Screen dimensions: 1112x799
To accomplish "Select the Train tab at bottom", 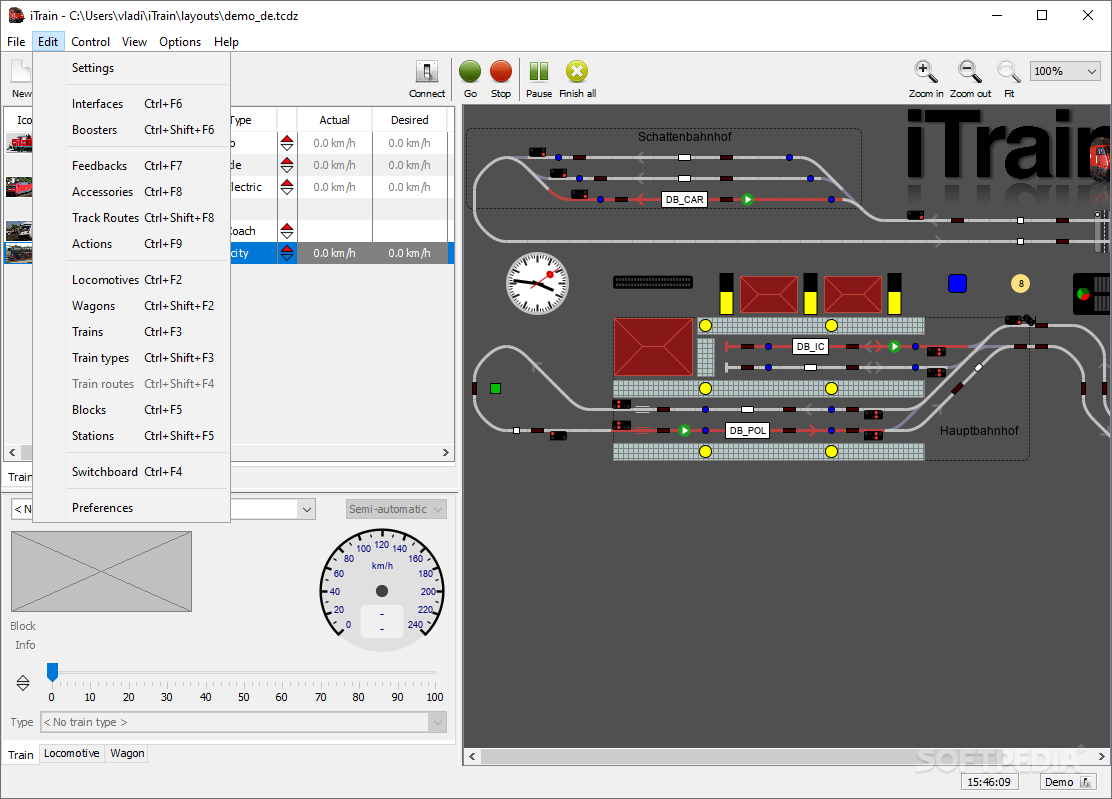I will coord(21,755).
